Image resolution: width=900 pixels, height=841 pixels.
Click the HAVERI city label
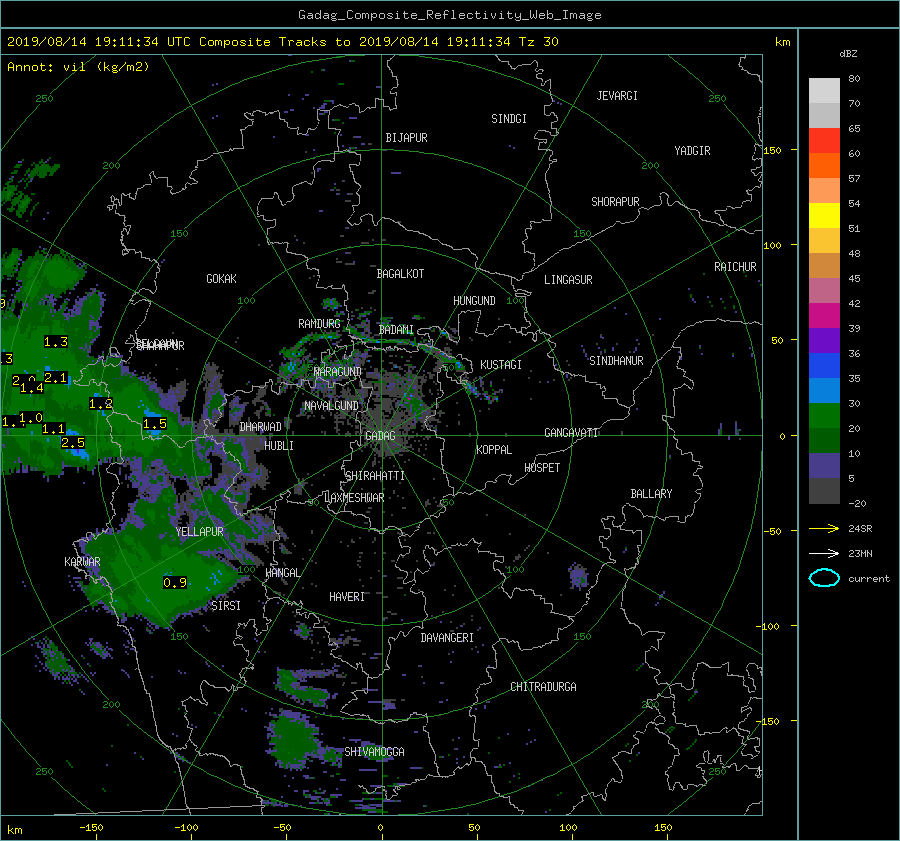[347, 597]
